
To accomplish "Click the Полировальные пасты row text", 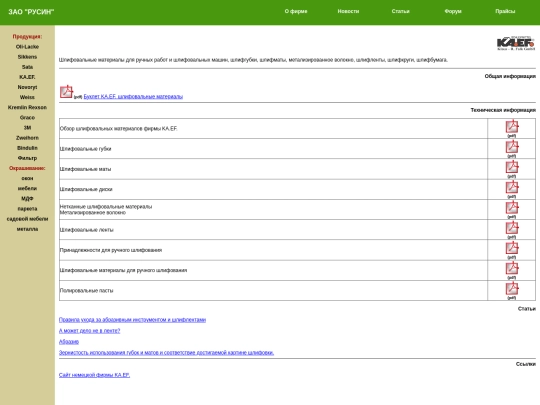I will point(86,291).
